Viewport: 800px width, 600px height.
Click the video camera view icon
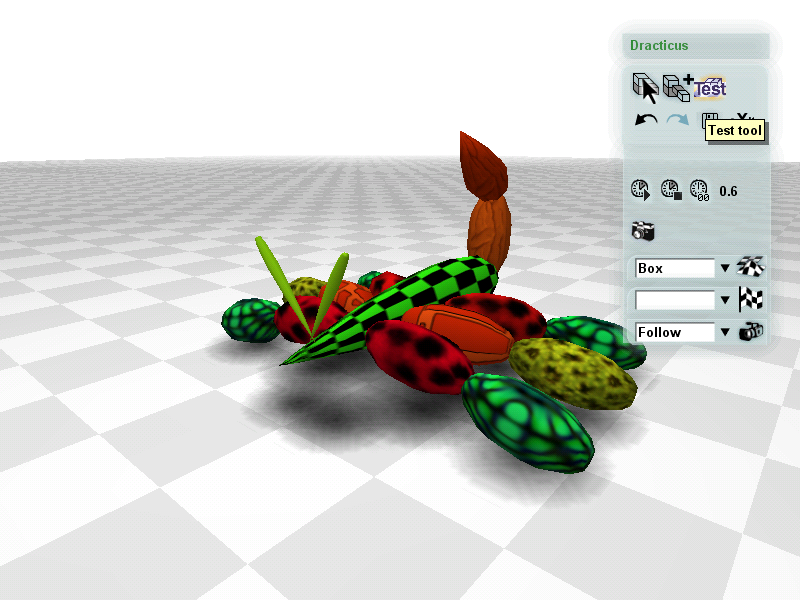[x=751, y=332]
